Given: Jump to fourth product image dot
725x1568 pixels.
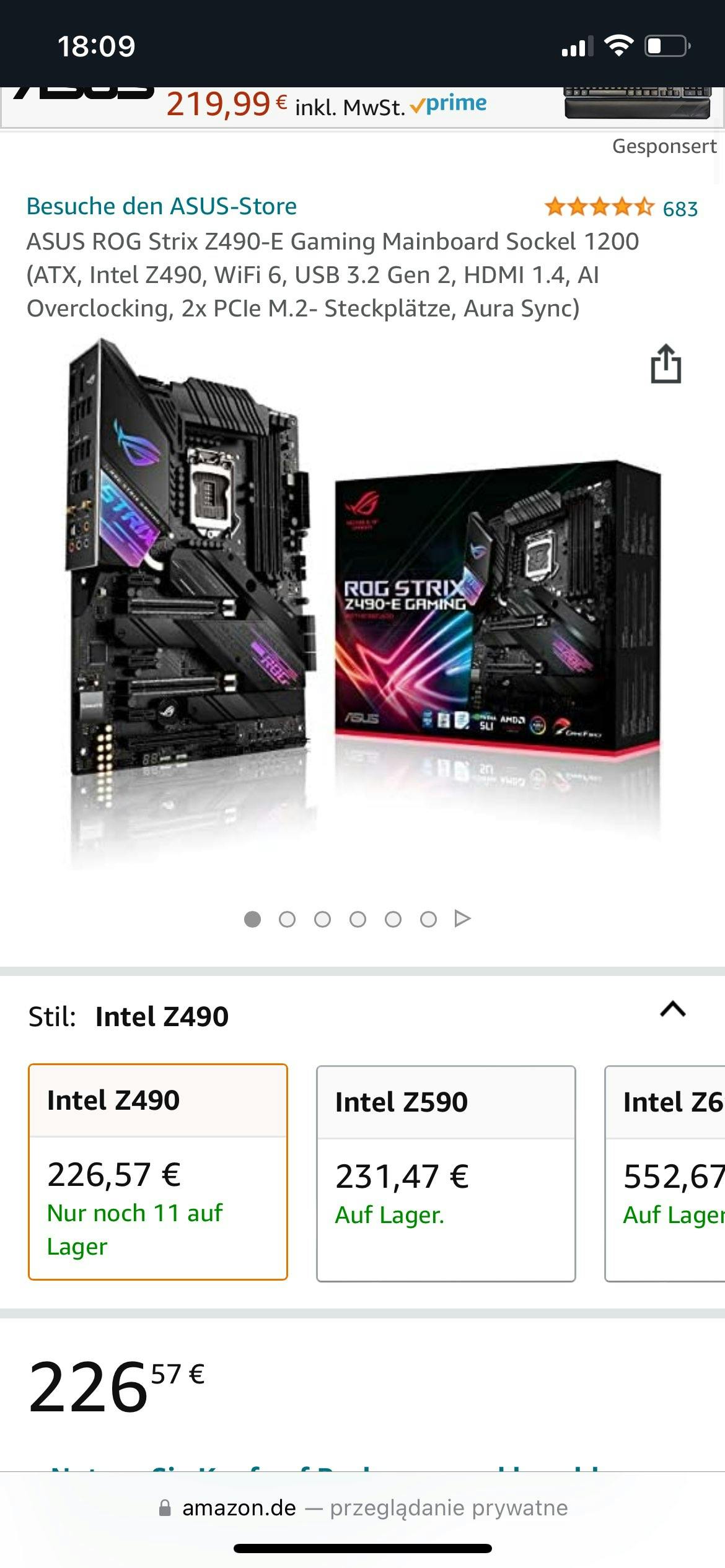Looking at the screenshot, I should 358,919.
